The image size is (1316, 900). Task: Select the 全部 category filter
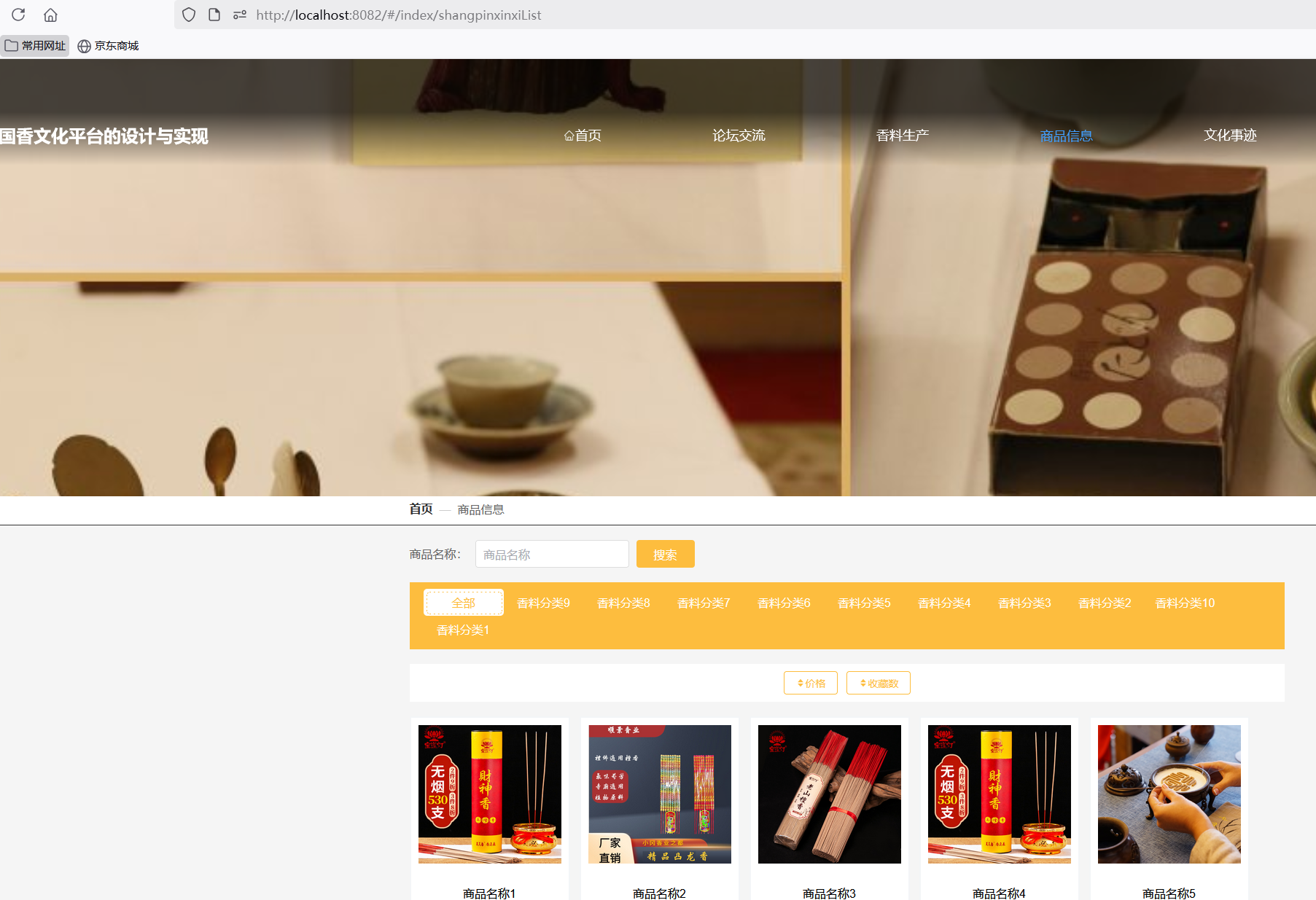pos(463,603)
